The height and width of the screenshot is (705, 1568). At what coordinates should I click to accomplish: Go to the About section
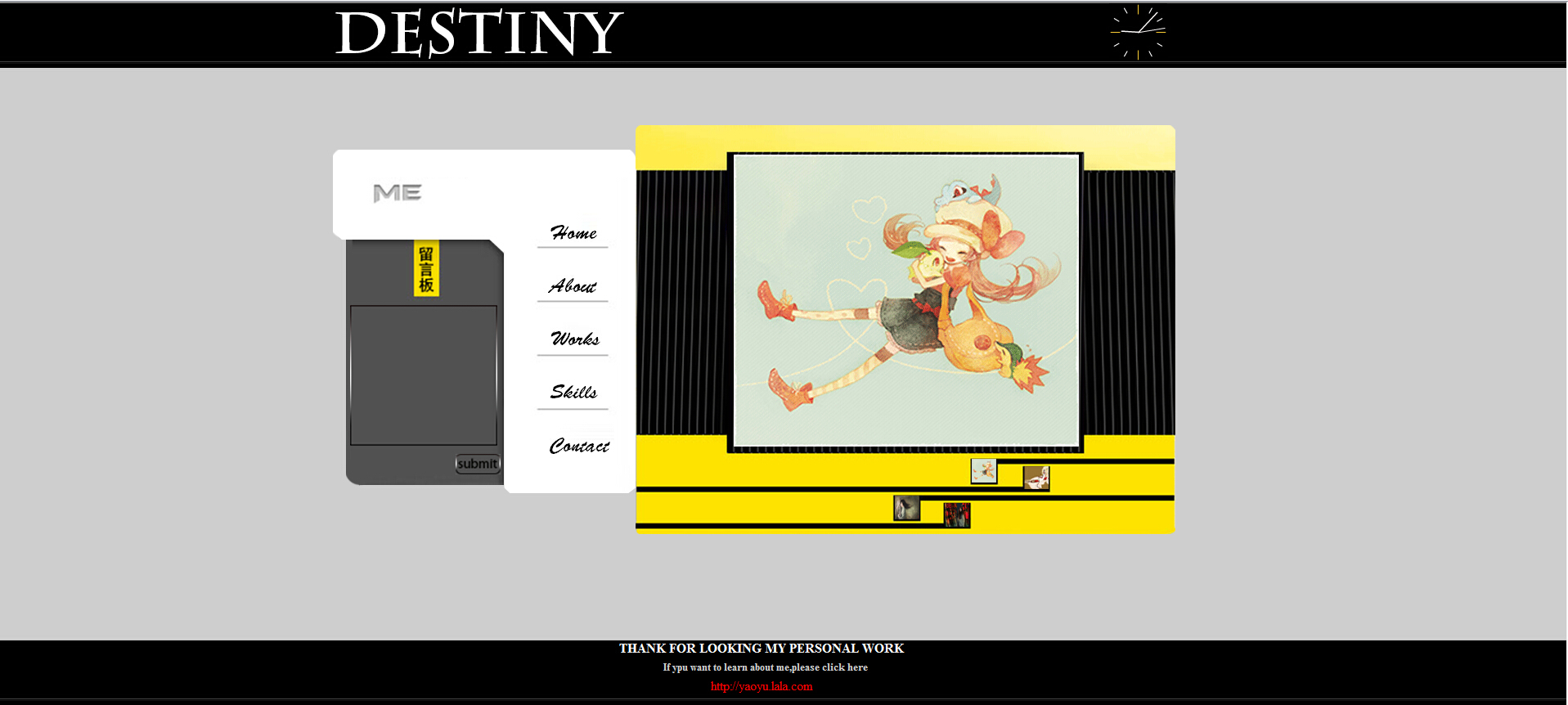click(573, 286)
